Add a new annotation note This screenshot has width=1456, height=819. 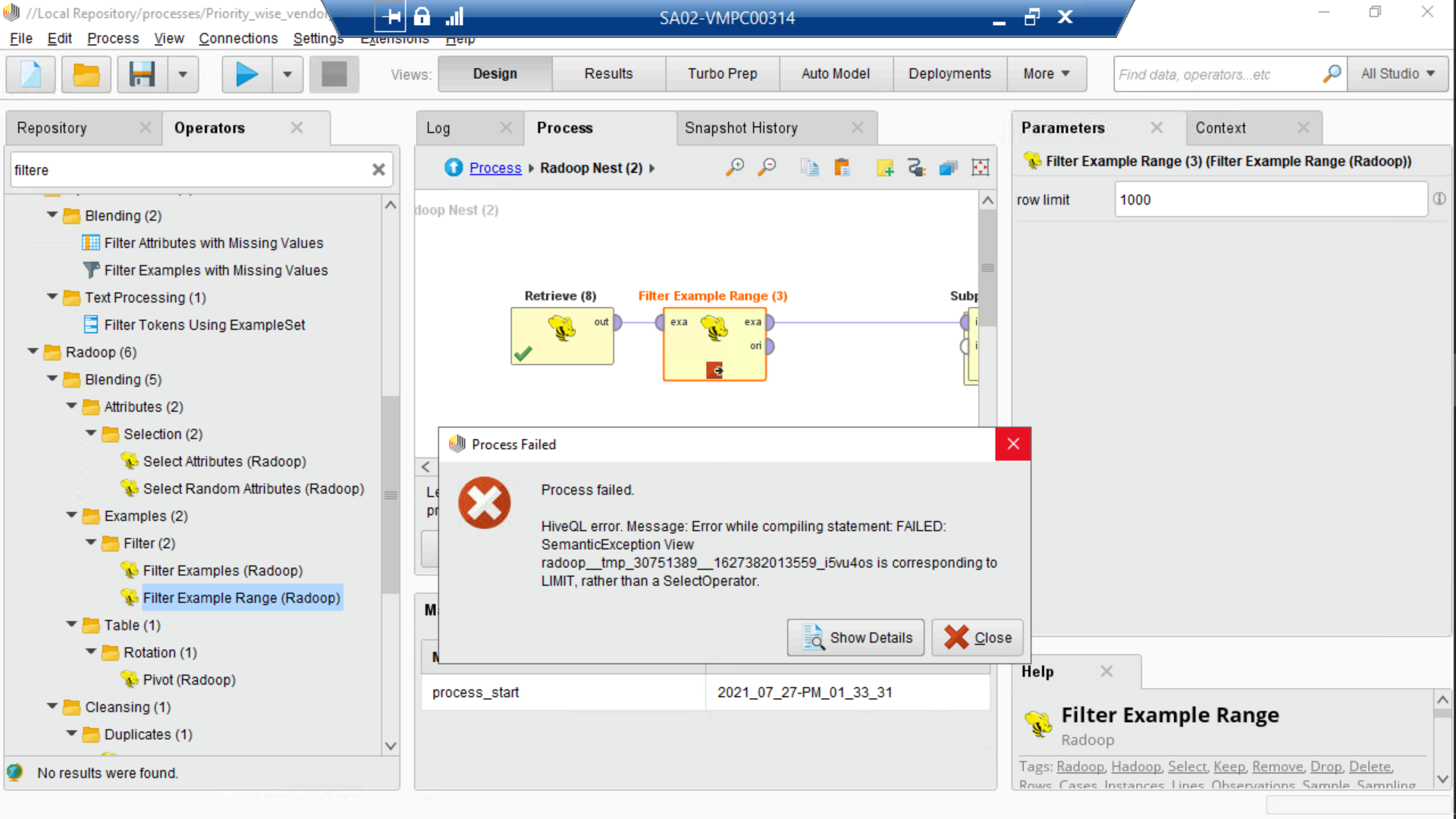click(x=884, y=168)
